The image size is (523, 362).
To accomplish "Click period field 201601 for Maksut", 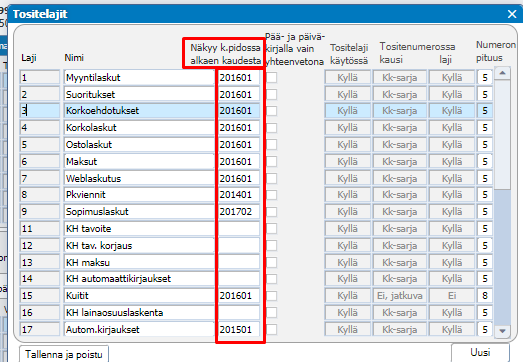I will click(x=239, y=161).
